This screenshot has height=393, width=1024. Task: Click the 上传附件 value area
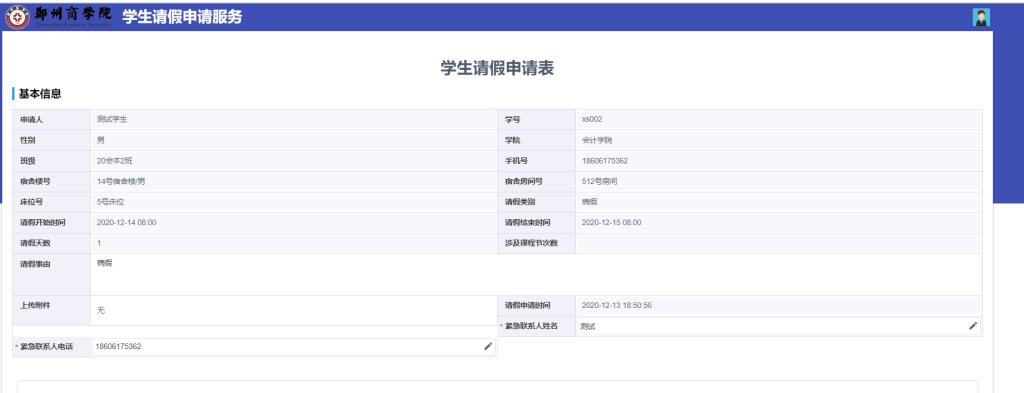[294, 311]
